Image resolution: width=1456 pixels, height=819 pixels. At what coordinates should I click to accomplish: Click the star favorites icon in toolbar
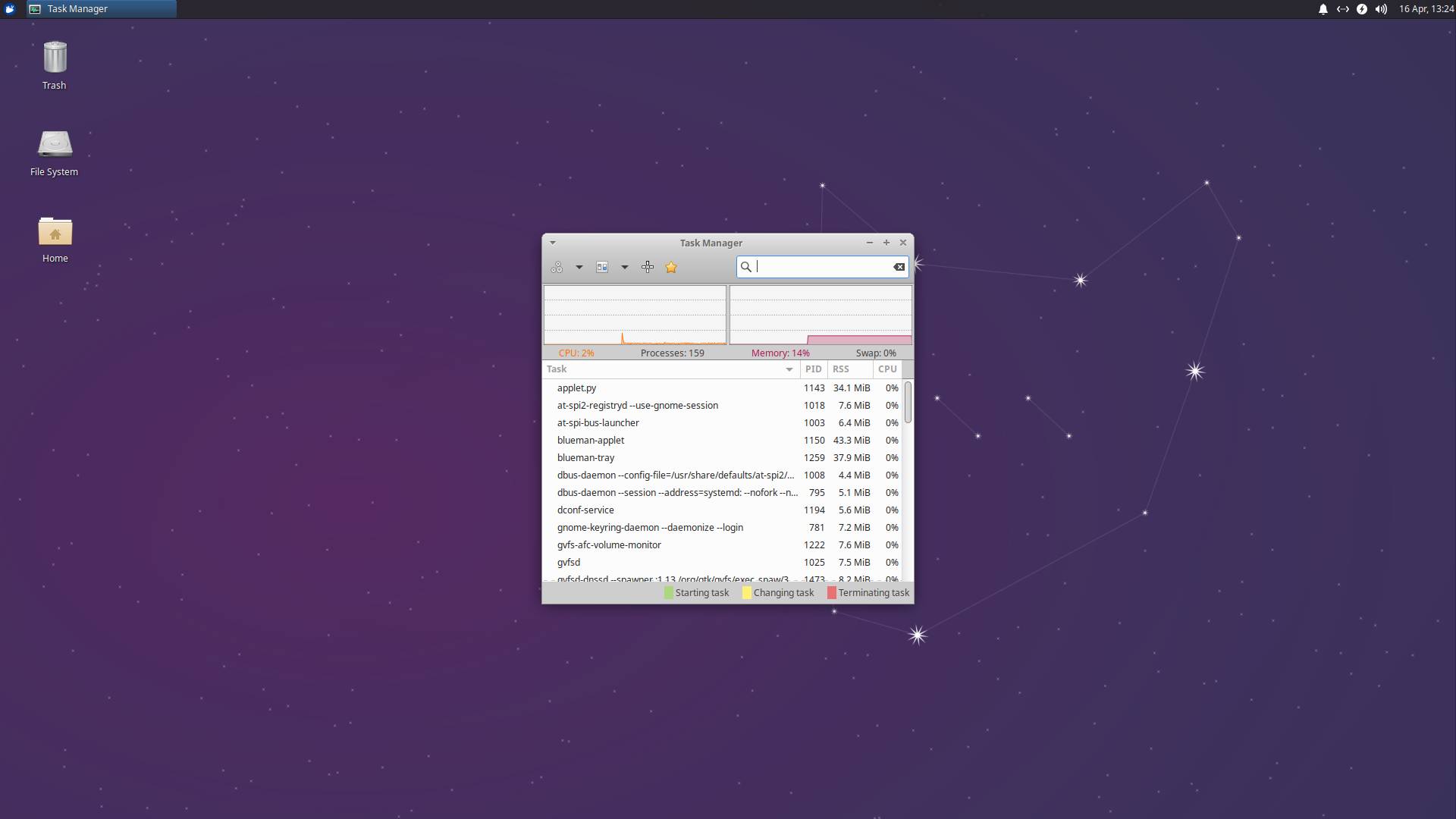point(670,267)
